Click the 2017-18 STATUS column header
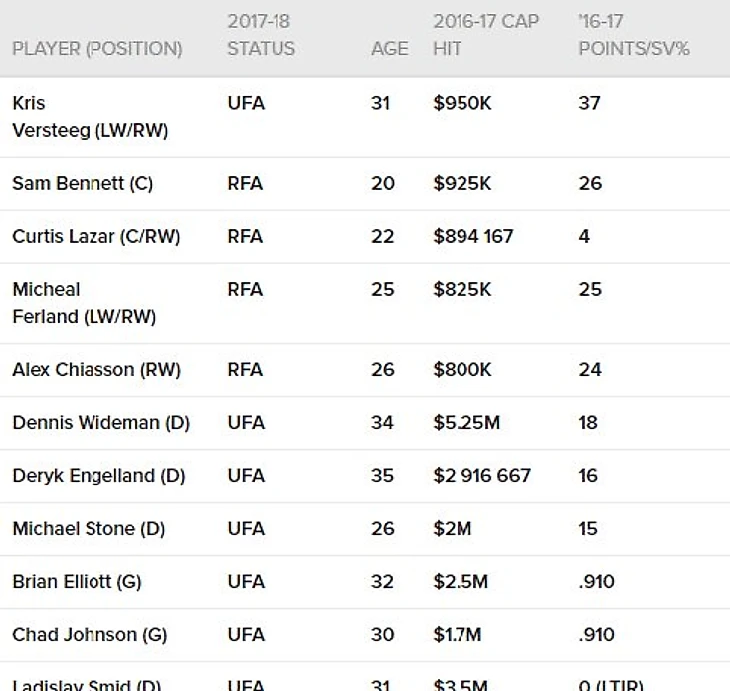The height and width of the screenshot is (691, 730). tap(261, 35)
